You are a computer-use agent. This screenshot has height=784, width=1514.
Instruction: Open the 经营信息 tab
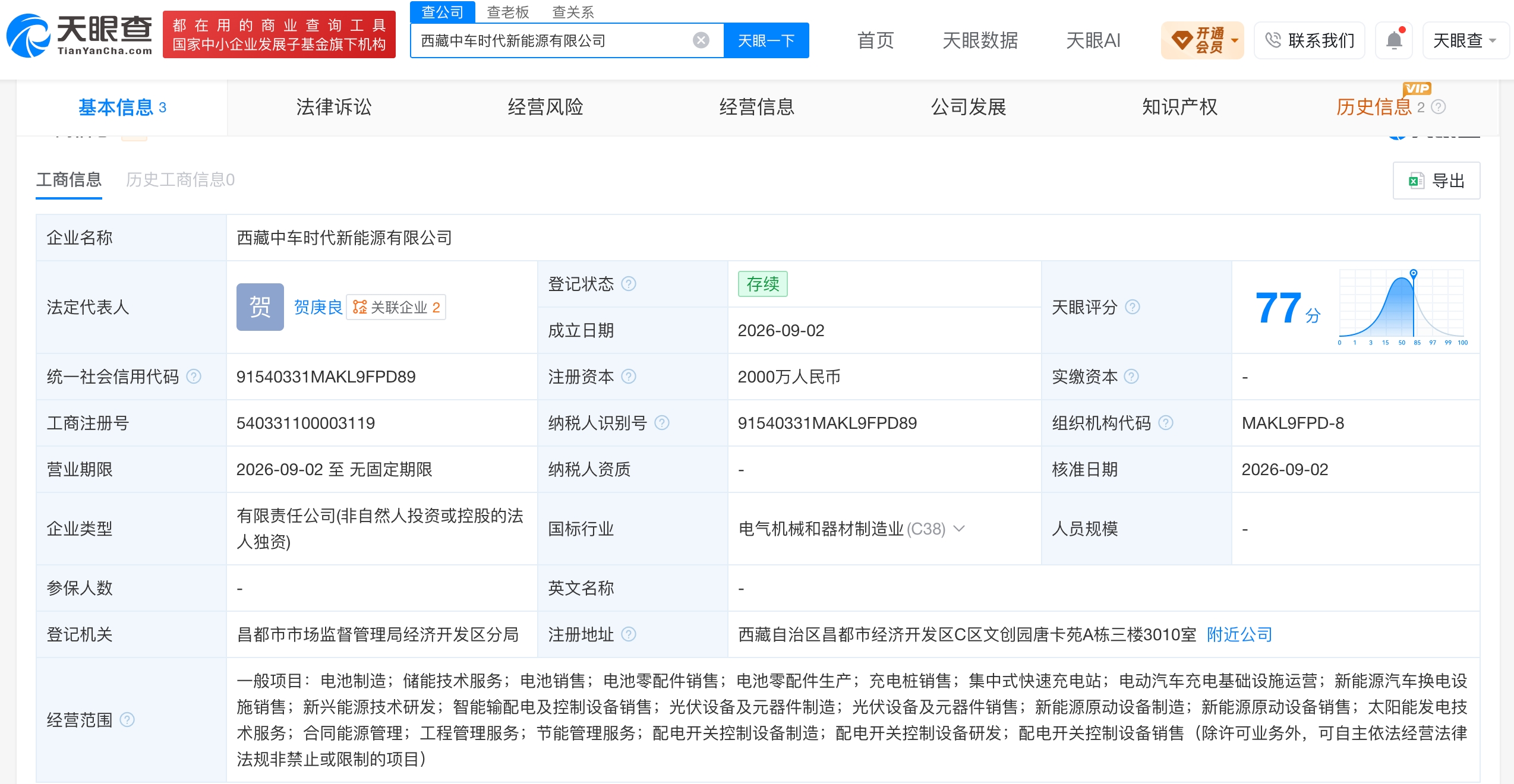756,108
